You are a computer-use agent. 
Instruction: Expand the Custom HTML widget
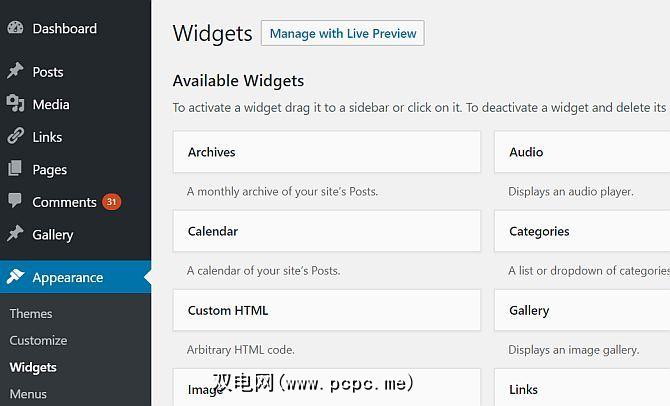click(x=326, y=310)
